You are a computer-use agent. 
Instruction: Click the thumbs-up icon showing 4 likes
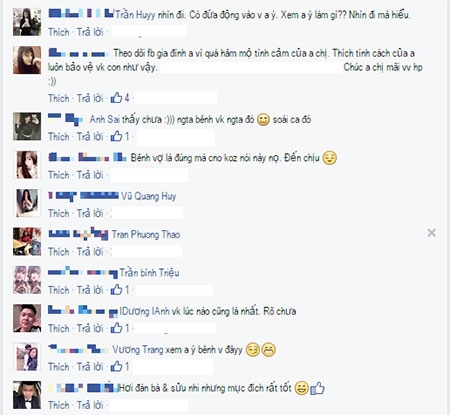[116, 98]
